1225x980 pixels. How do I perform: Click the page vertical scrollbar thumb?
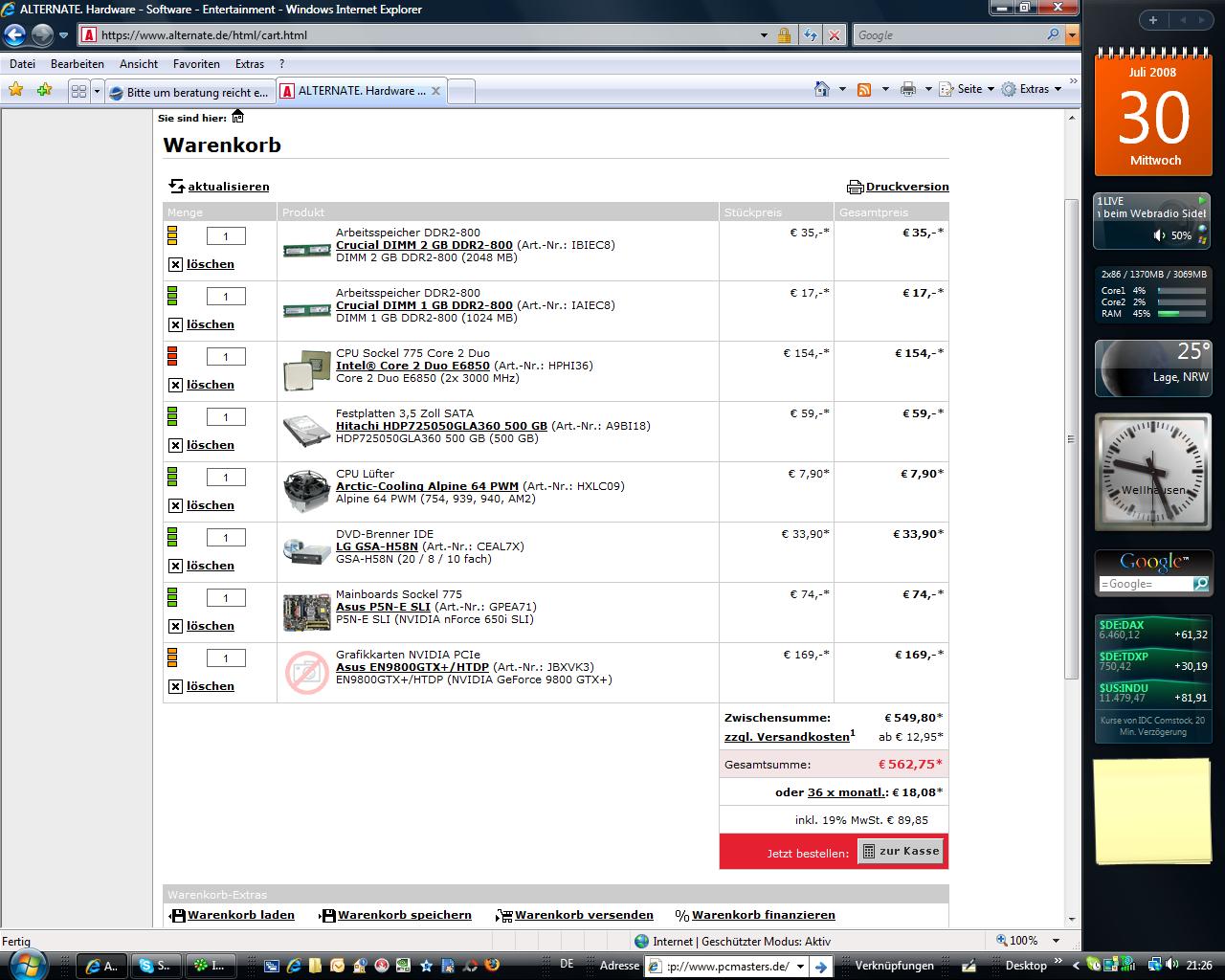(1071, 439)
